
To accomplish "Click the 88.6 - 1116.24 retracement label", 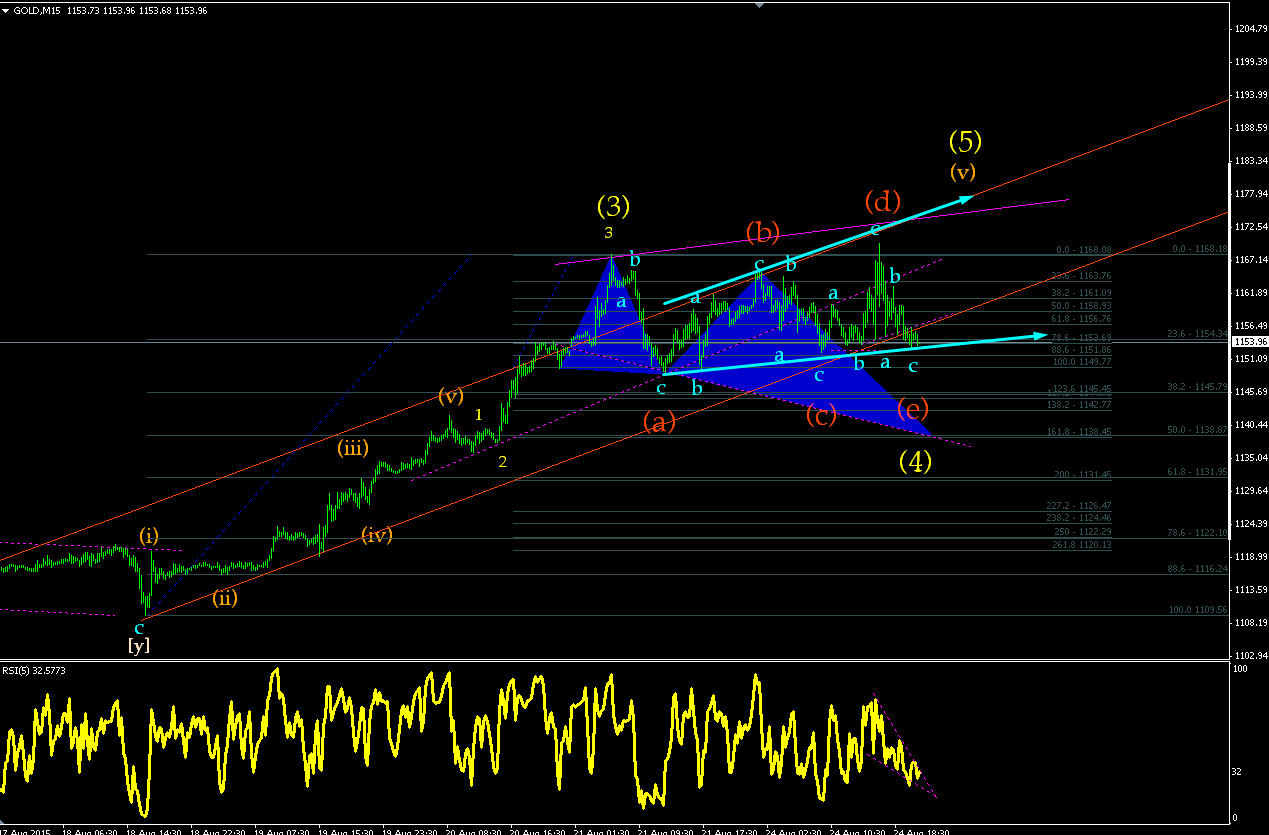I will (x=1196, y=568).
